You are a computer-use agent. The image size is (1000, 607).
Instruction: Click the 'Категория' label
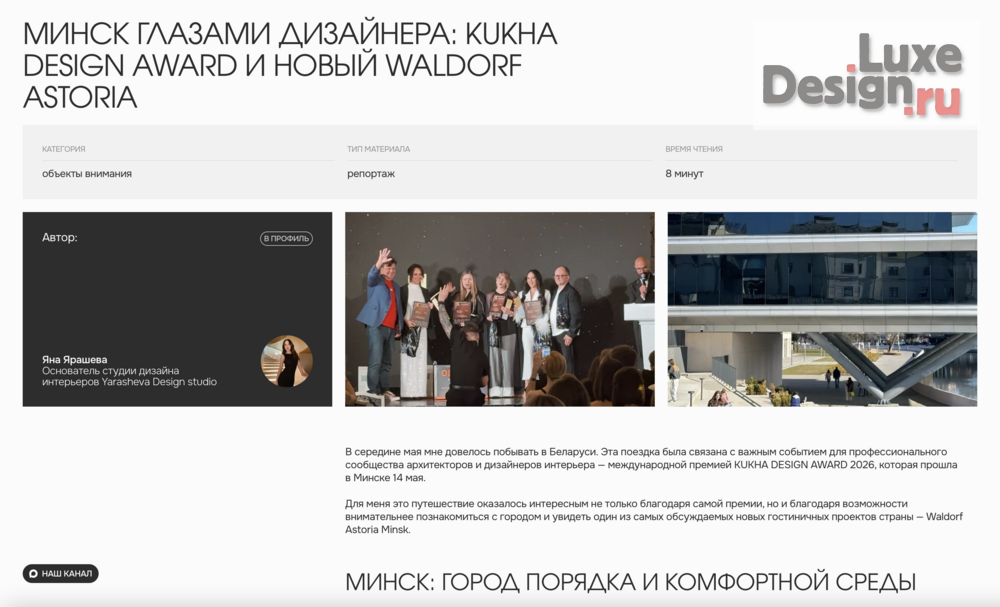pyautogui.click(x=64, y=149)
